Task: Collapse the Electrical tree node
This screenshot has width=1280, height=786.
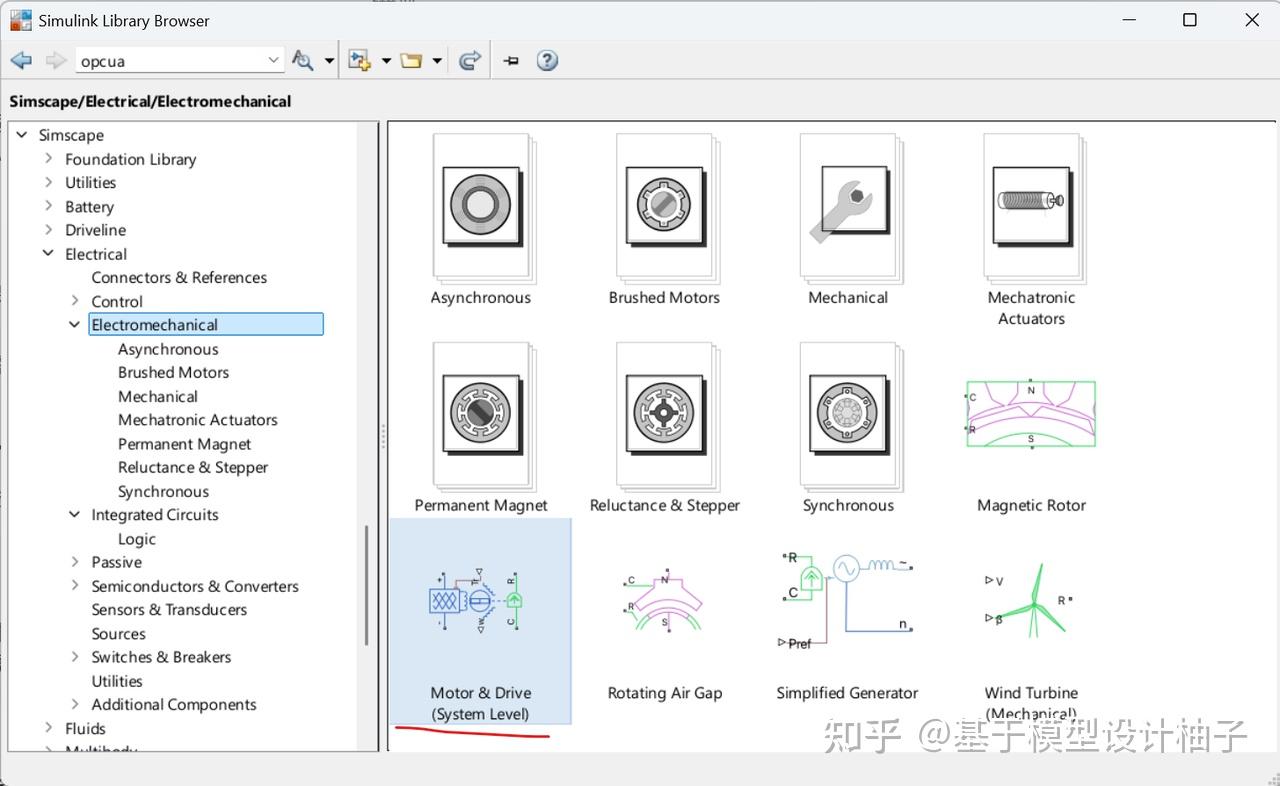Action: point(48,254)
